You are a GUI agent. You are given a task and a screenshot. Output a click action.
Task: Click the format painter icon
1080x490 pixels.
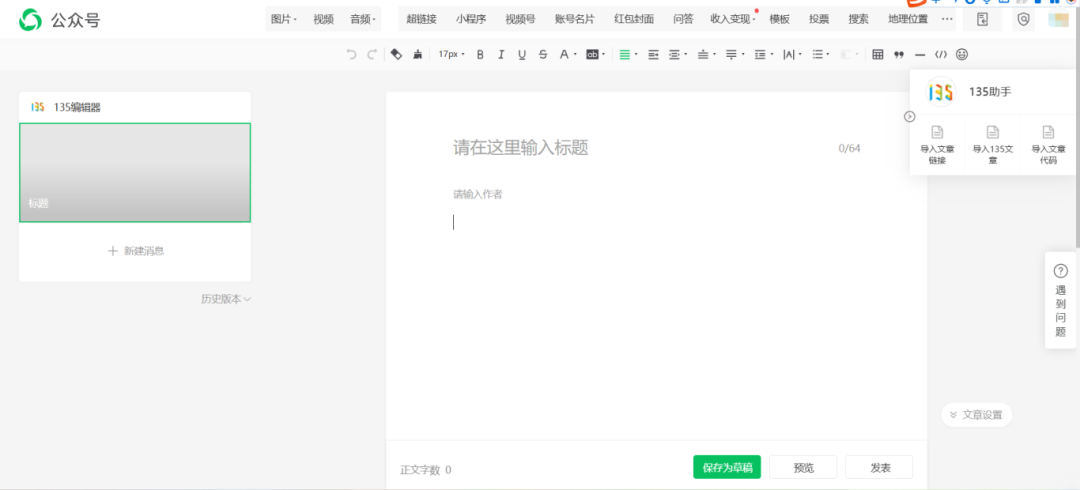click(418, 55)
